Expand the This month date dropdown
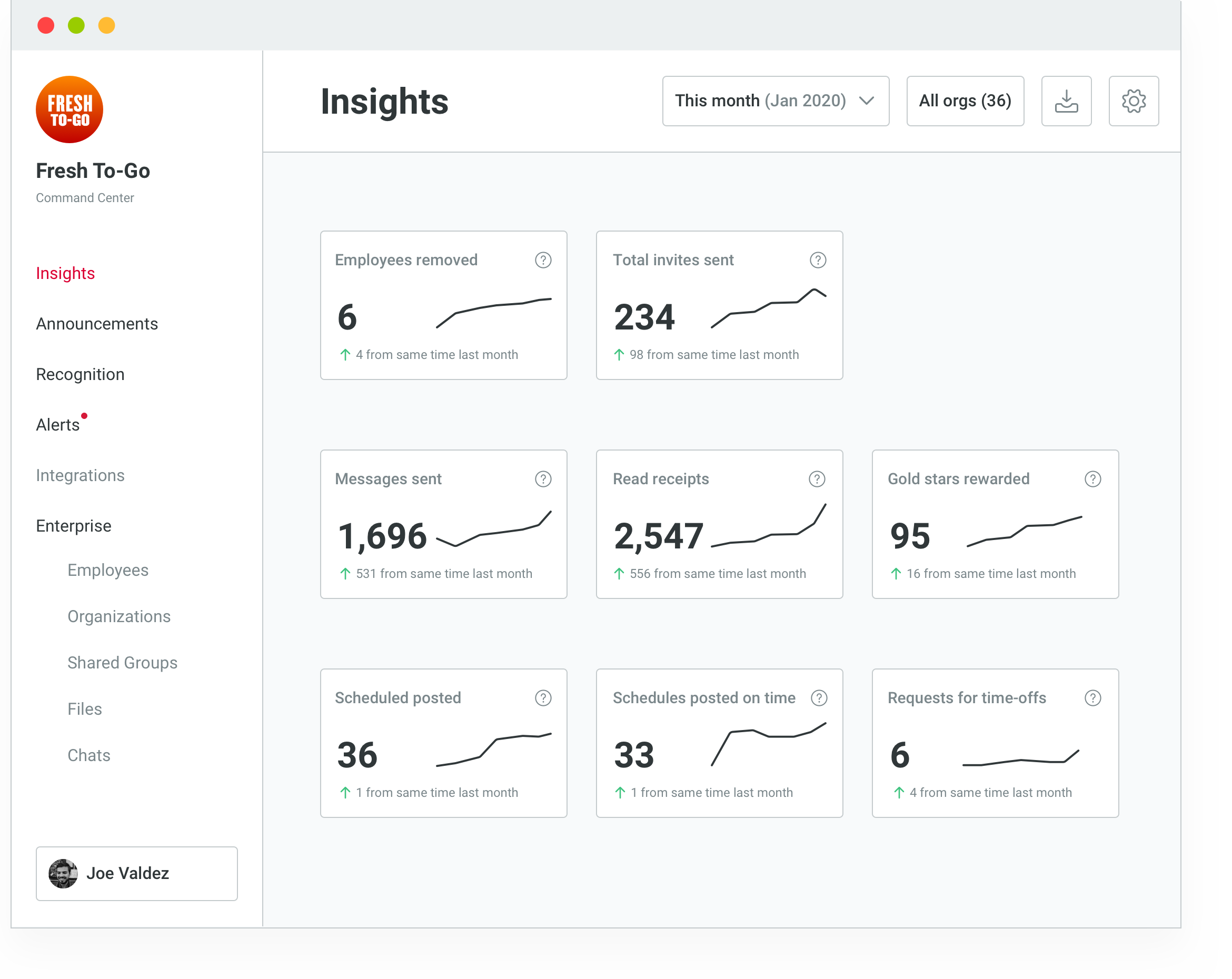Image resolution: width=1232 pixels, height=979 pixels. pyautogui.click(x=776, y=101)
